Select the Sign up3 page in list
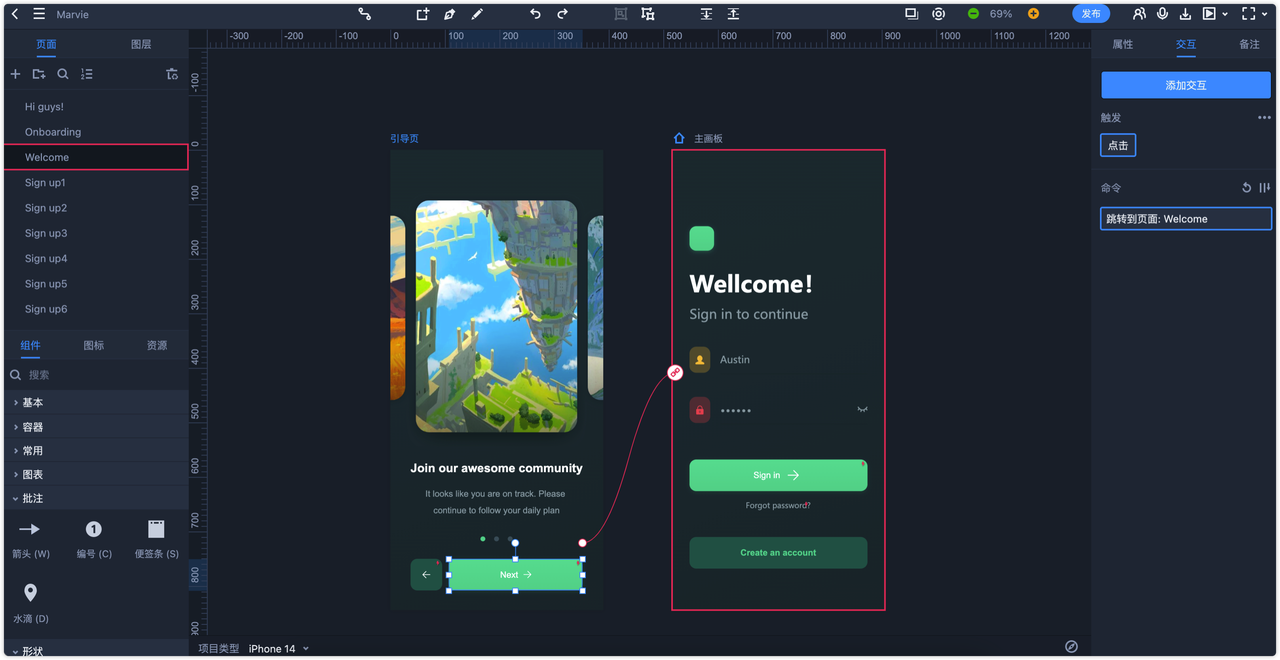1280x660 pixels. pyautogui.click(x=46, y=233)
